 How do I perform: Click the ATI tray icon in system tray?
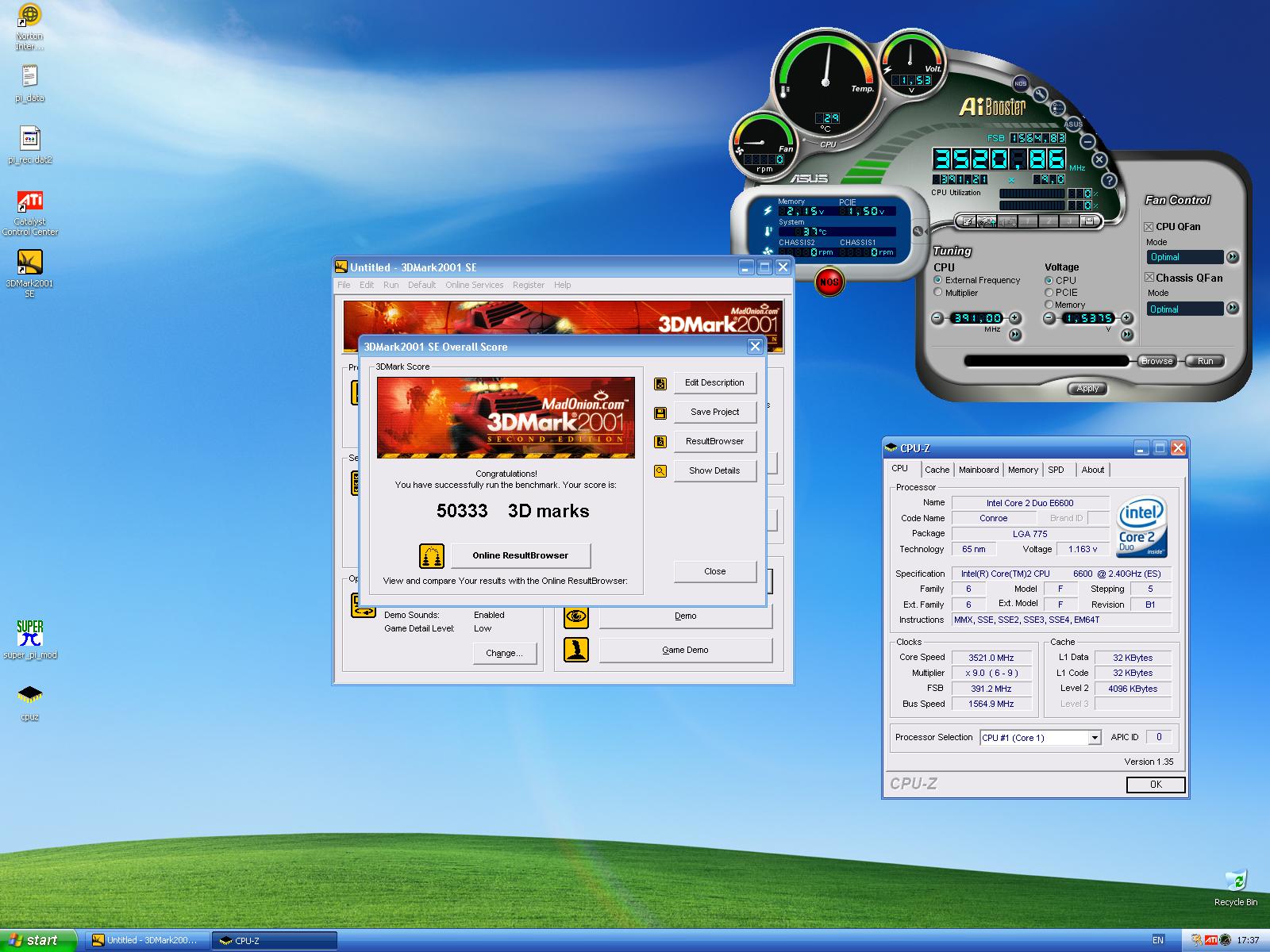tap(1211, 940)
